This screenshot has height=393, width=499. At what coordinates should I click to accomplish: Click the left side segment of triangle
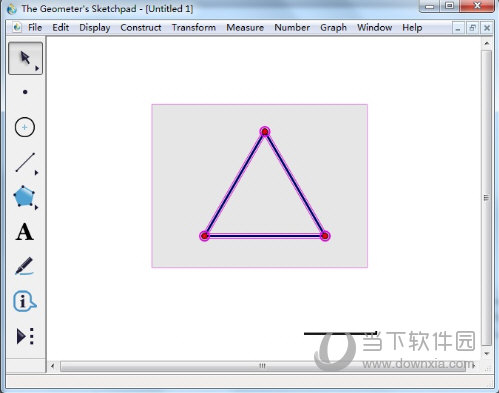coord(235,184)
